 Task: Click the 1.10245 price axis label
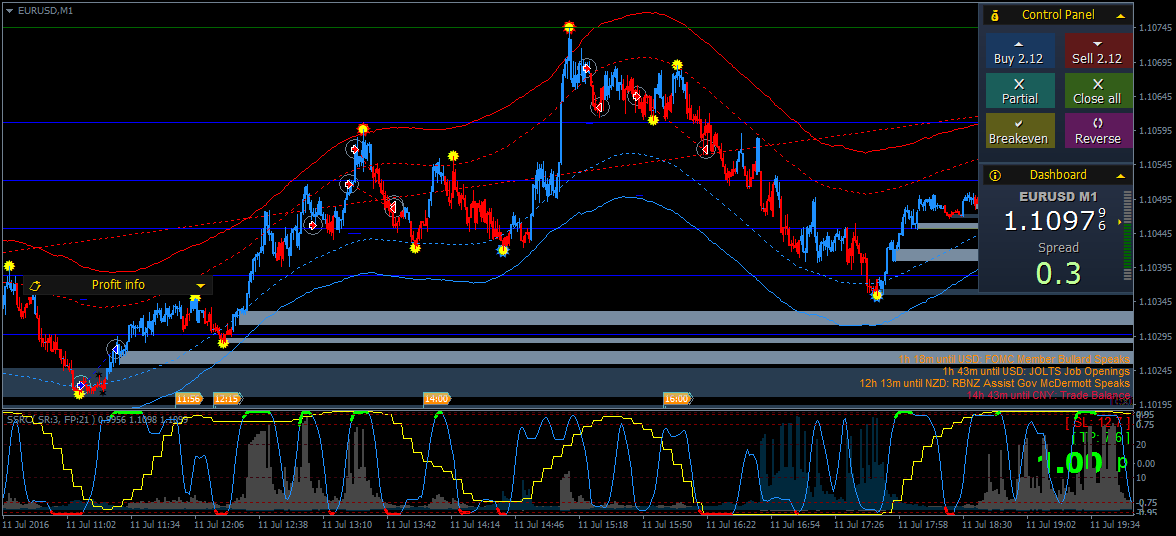(x=1156, y=370)
